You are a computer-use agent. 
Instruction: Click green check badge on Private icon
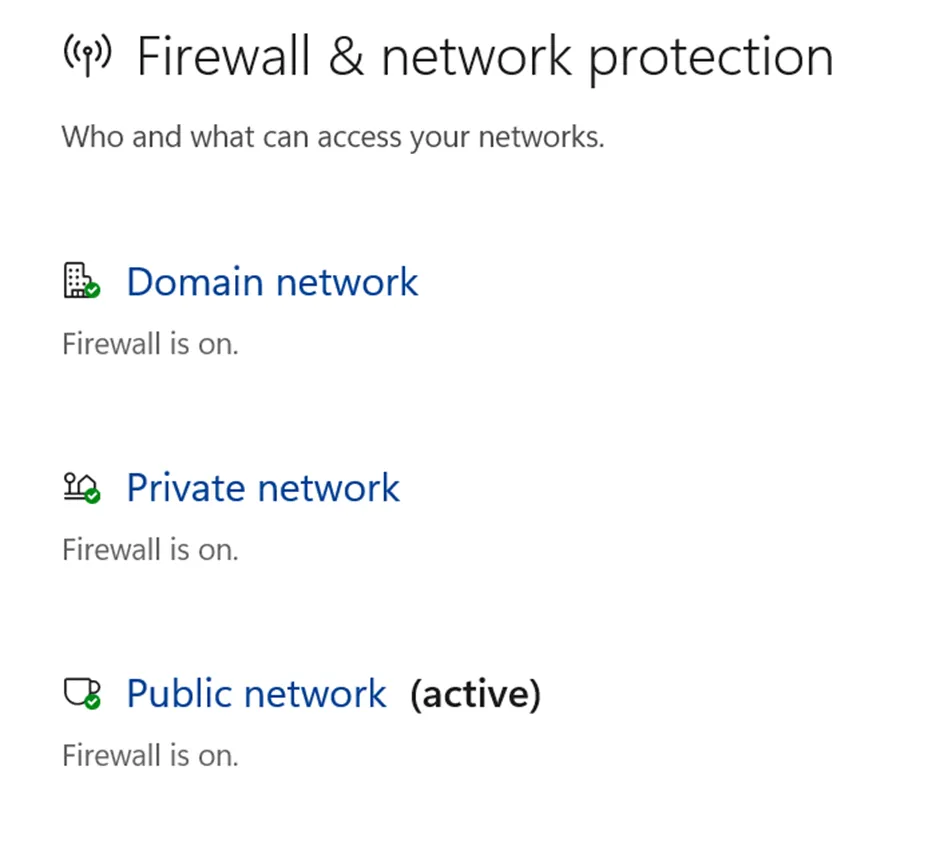click(x=92, y=496)
